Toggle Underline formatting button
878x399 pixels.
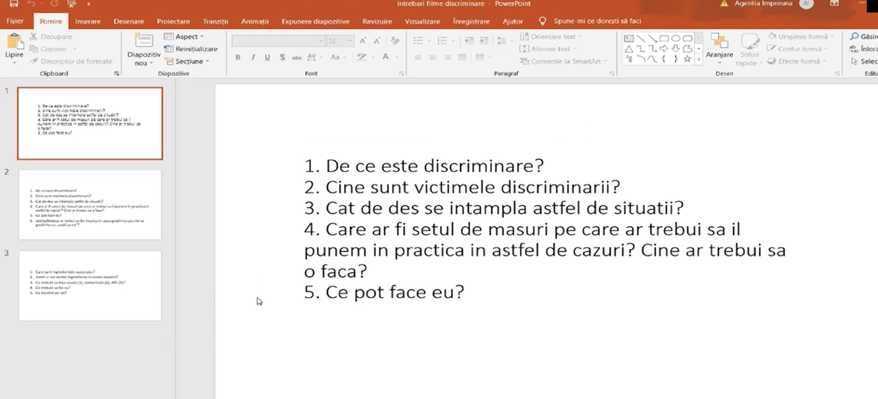point(267,57)
